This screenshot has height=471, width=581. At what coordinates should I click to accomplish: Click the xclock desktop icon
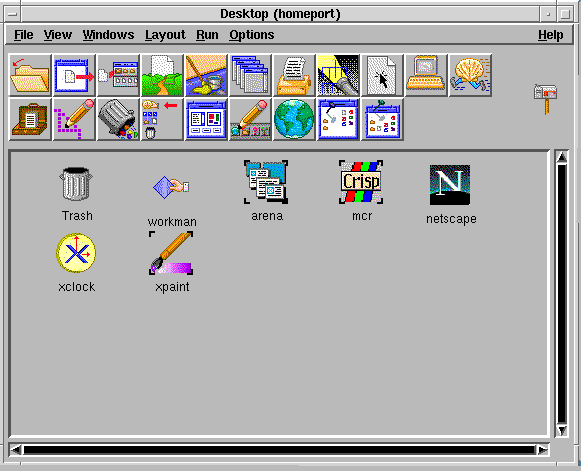pos(76,253)
